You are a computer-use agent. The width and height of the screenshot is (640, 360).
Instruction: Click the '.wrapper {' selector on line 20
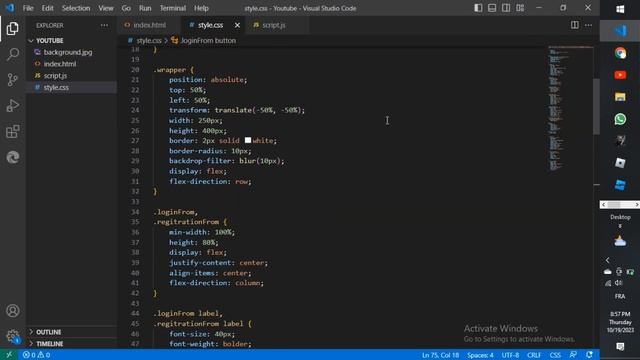click(173, 70)
